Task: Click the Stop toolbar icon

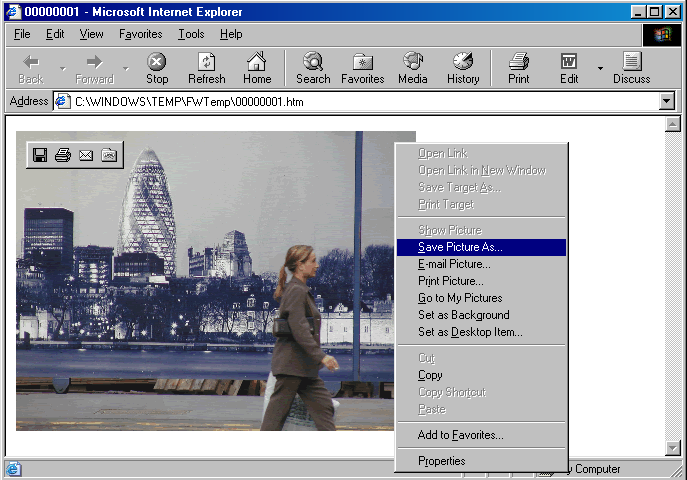Action: 157,67
